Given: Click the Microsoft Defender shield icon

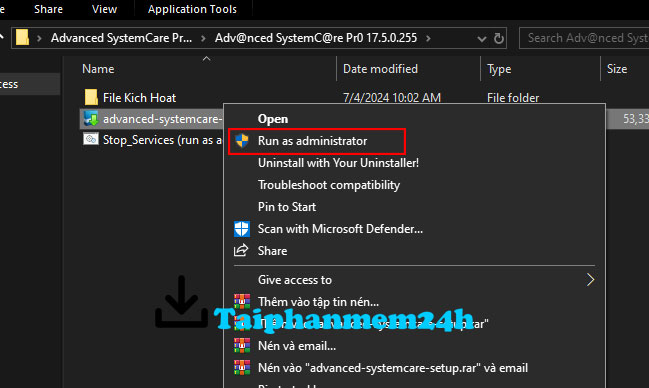Looking at the screenshot, I should [x=242, y=229].
